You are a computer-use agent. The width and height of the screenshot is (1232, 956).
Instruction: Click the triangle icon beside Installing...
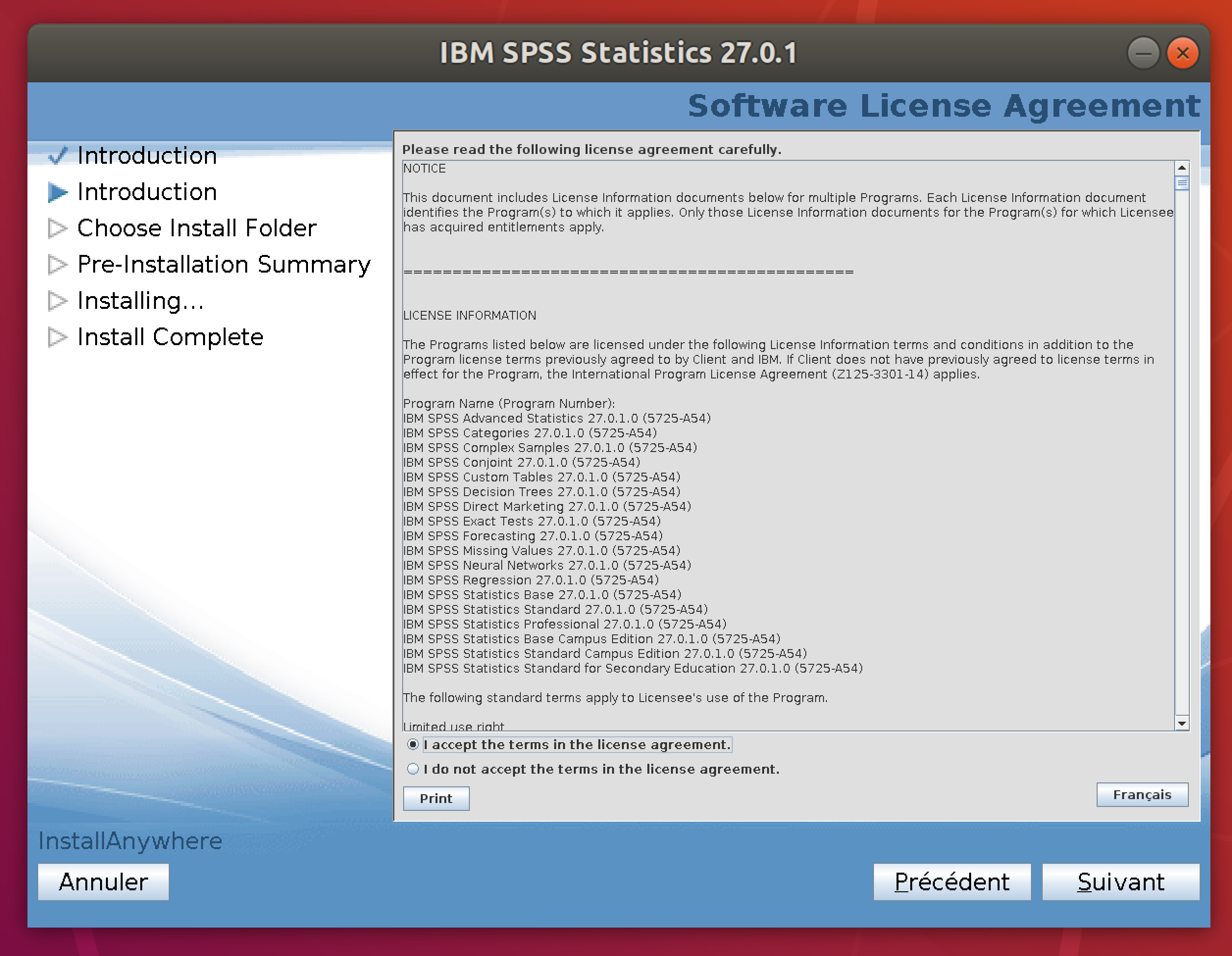57,301
